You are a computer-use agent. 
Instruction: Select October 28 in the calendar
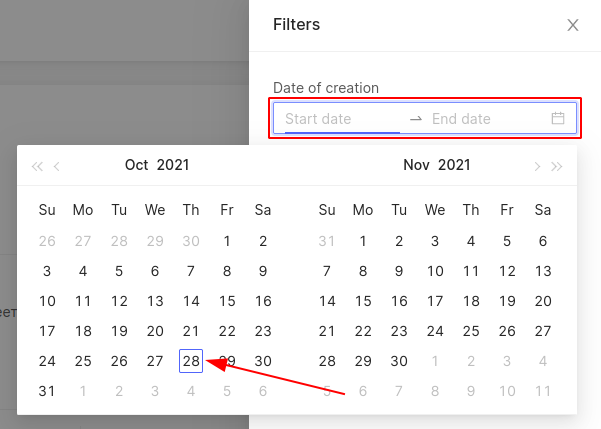click(191, 361)
